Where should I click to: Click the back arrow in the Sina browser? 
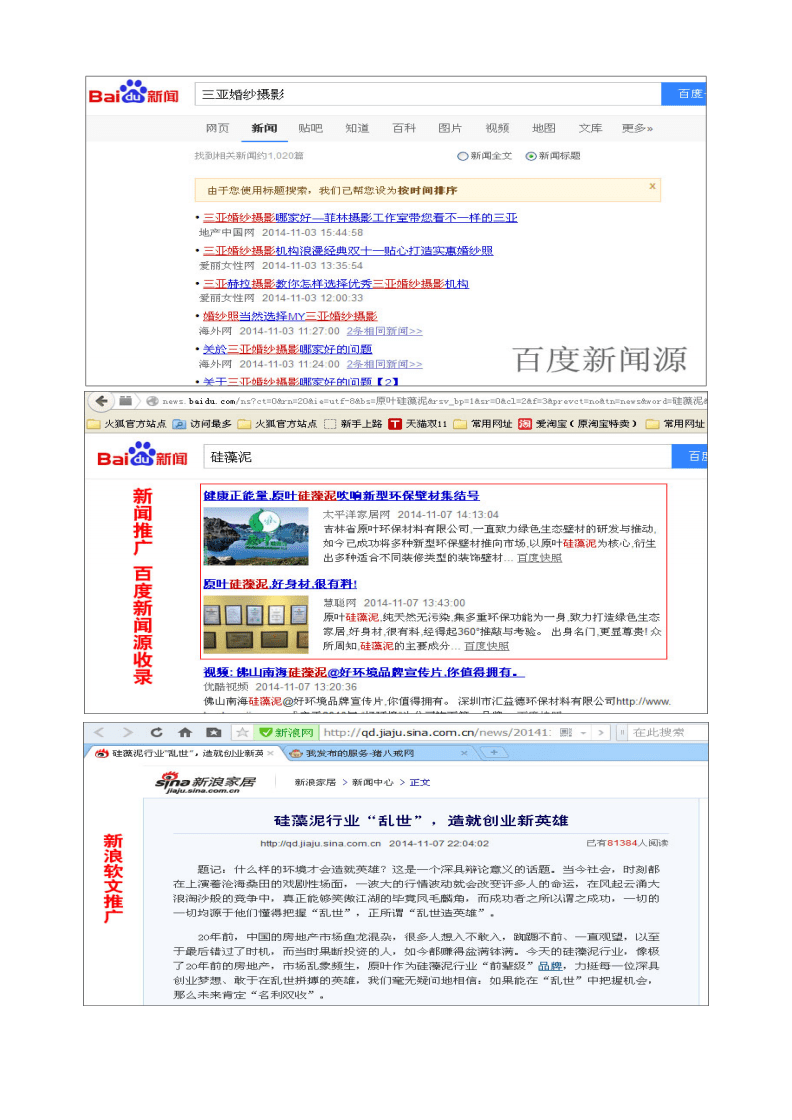click(99, 732)
